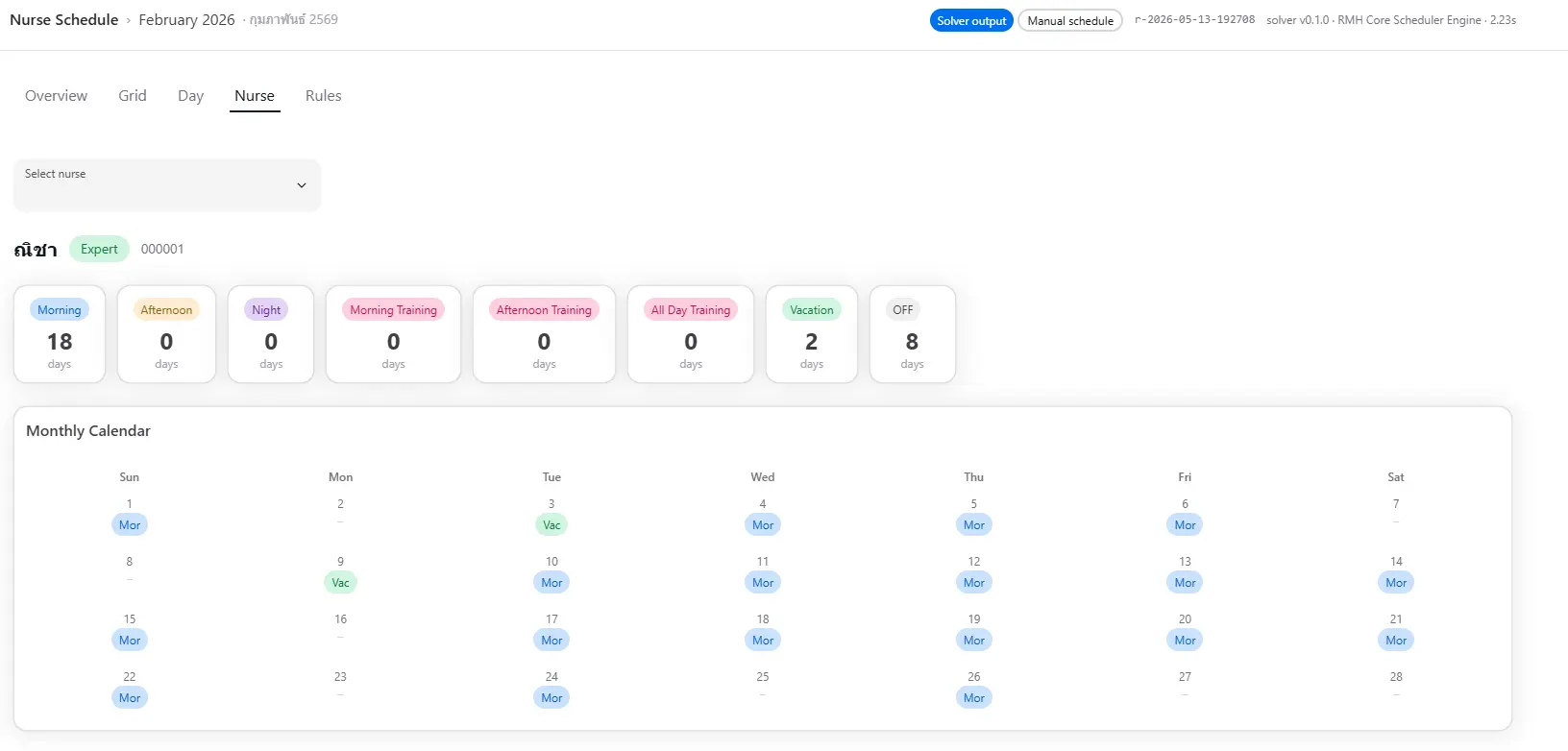The height and width of the screenshot is (751, 1568).
Task: Open the Select nurse dropdown
Action: coord(167,184)
